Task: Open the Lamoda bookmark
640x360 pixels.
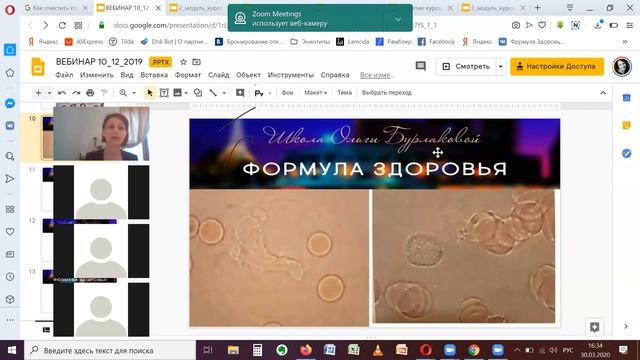Action: [x=353, y=42]
